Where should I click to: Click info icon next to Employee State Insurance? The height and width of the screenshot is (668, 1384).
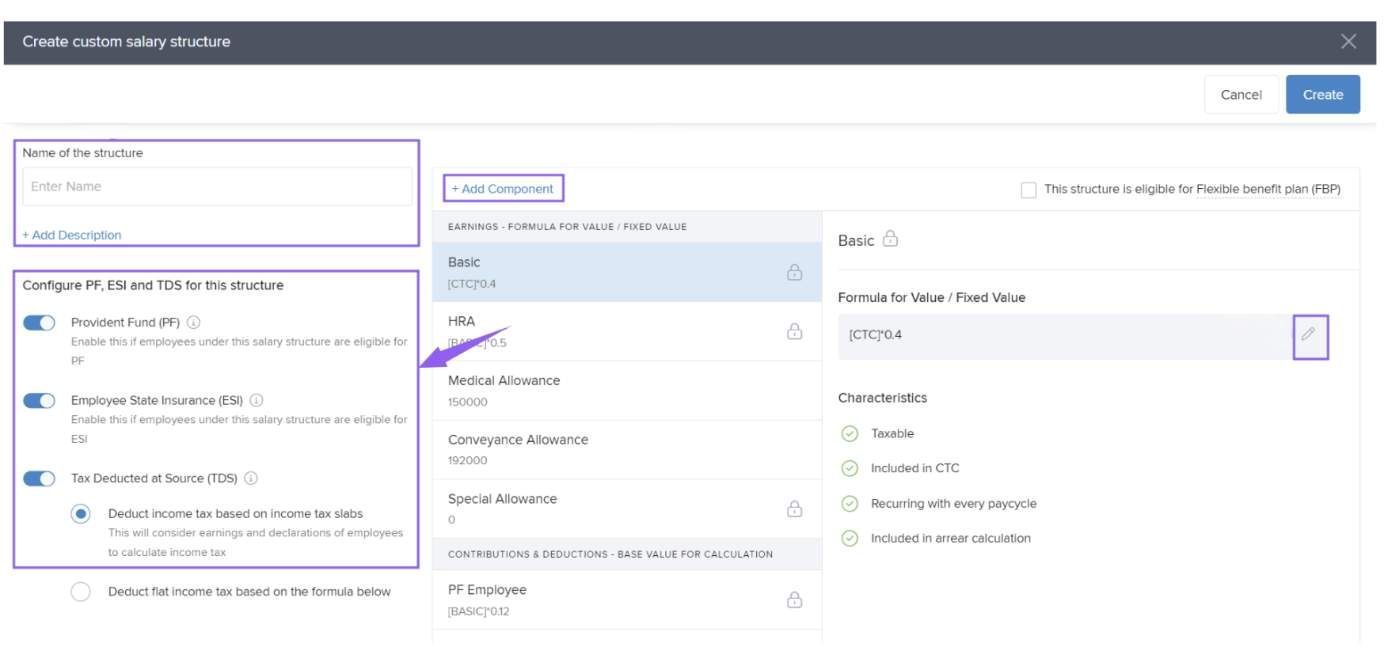tap(257, 401)
